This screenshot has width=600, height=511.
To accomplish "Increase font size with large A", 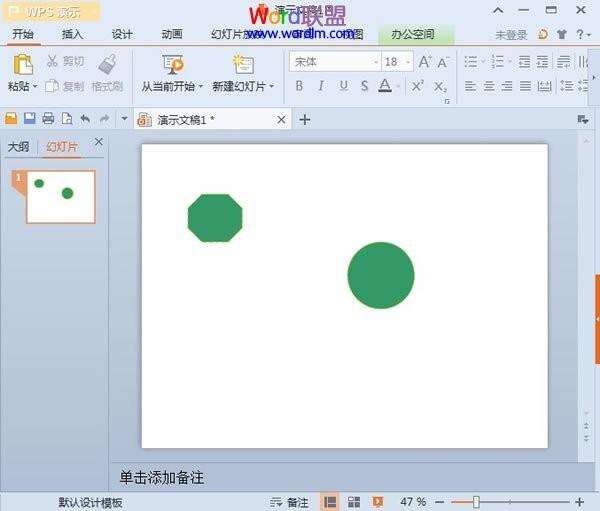I will tap(424, 62).
